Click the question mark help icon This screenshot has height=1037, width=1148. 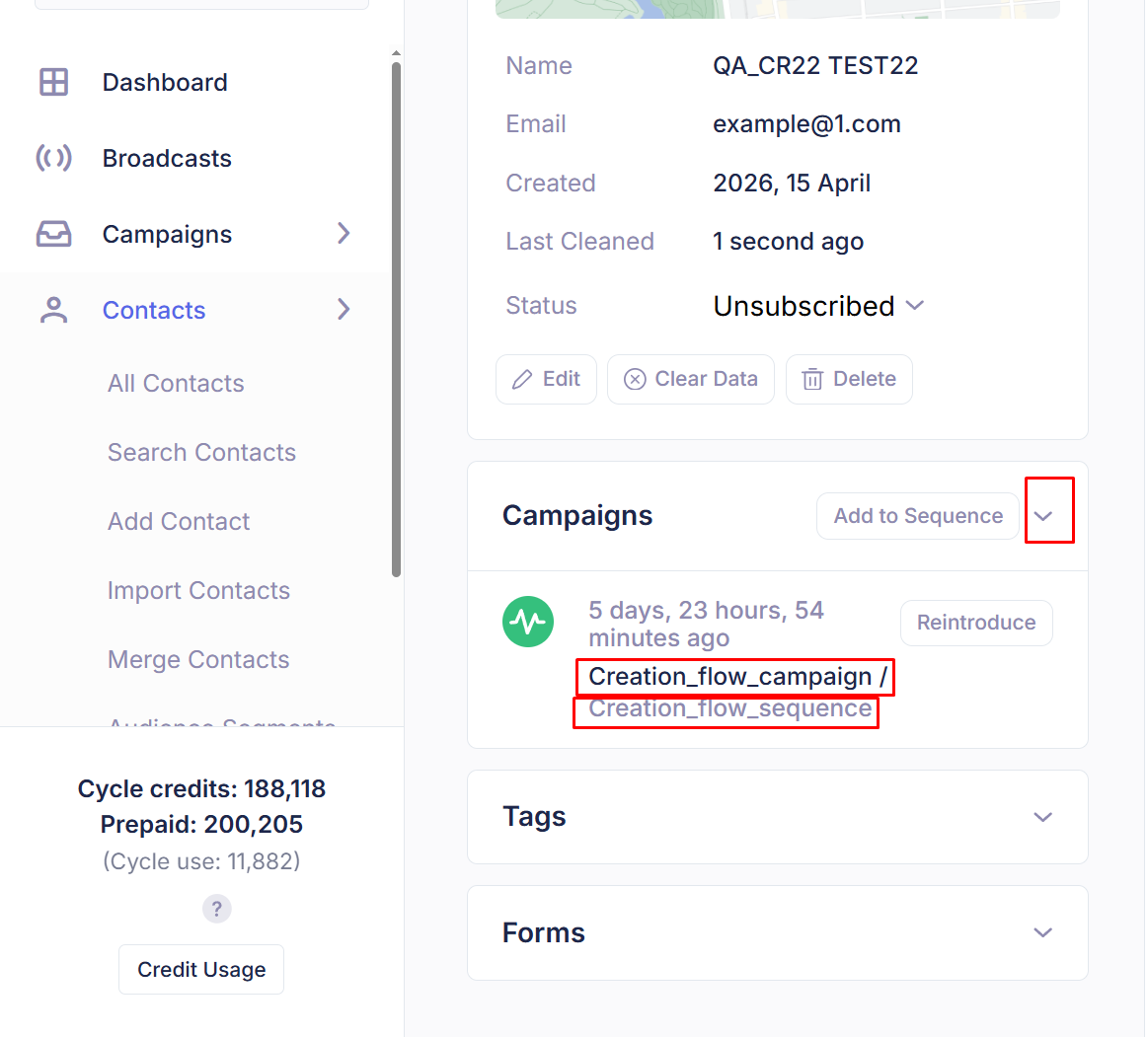point(217,909)
